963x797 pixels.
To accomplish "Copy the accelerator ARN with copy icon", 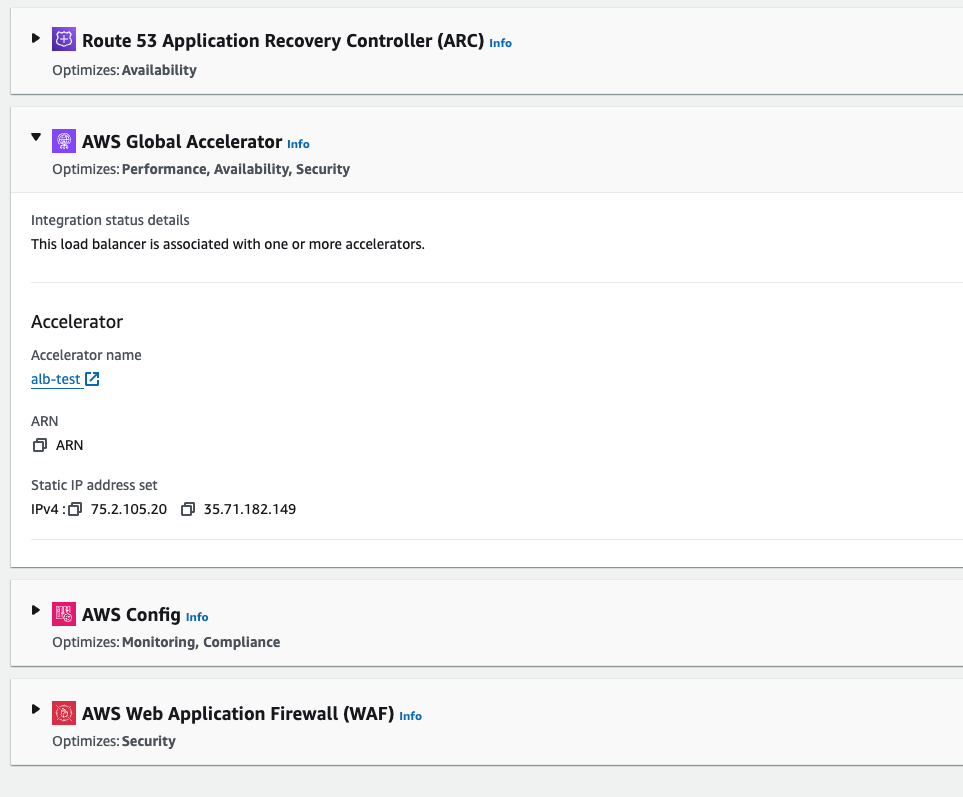I will pos(39,445).
